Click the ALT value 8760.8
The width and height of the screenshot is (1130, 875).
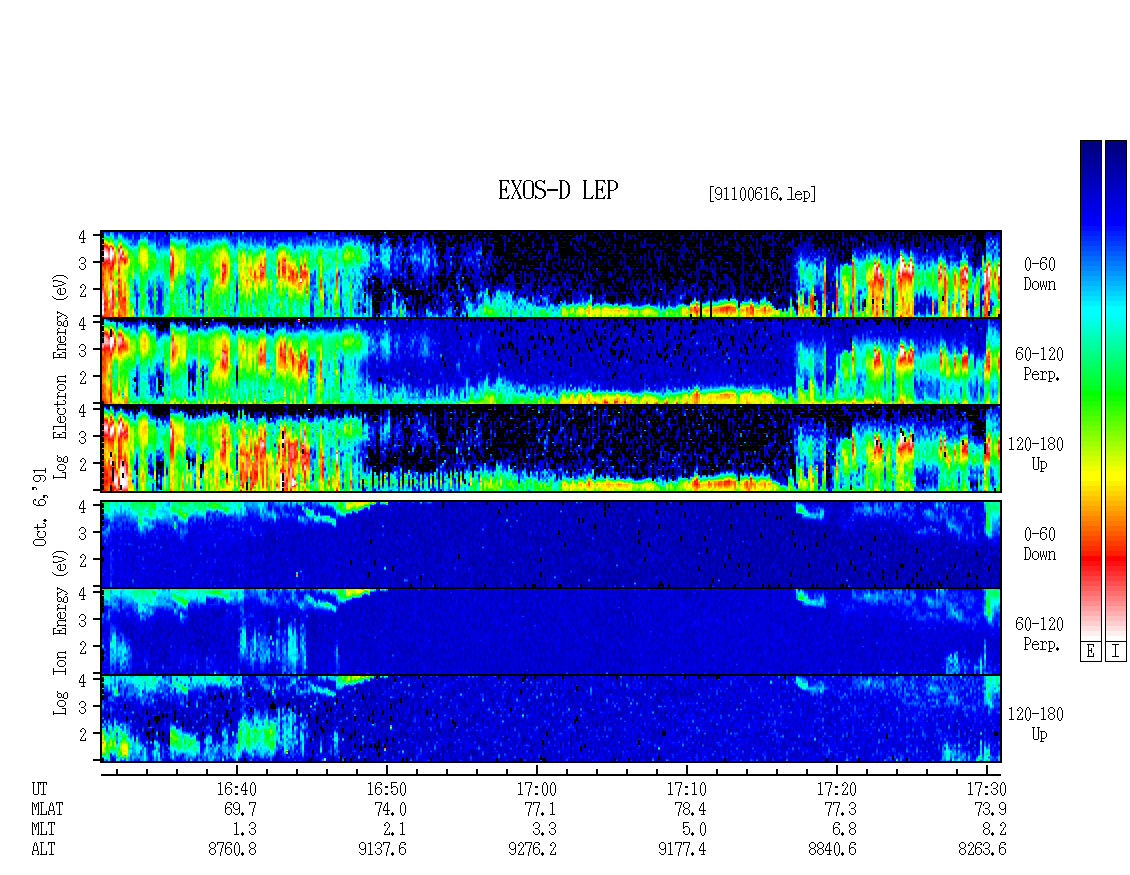(232, 850)
